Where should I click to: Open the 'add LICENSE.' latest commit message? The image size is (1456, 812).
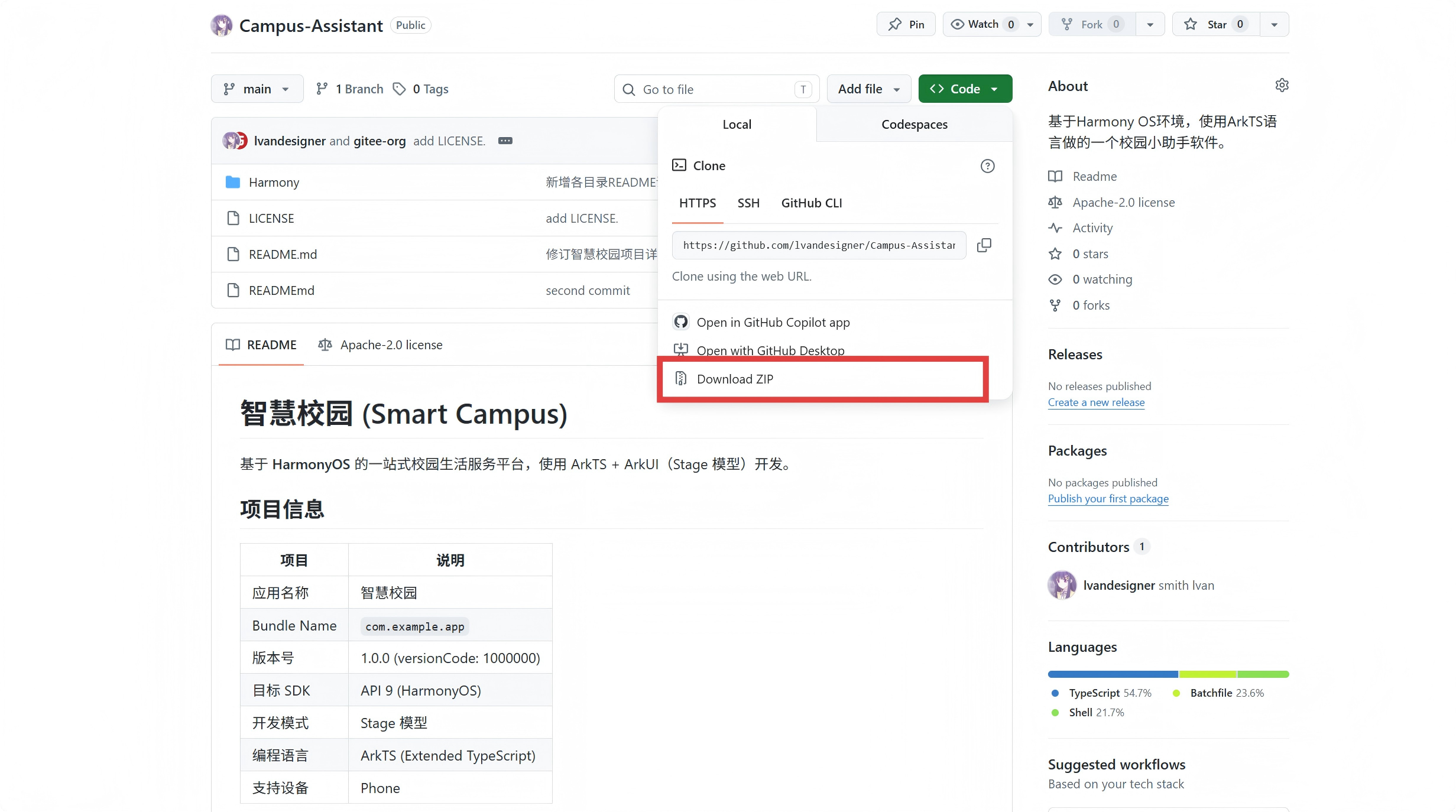coord(449,141)
